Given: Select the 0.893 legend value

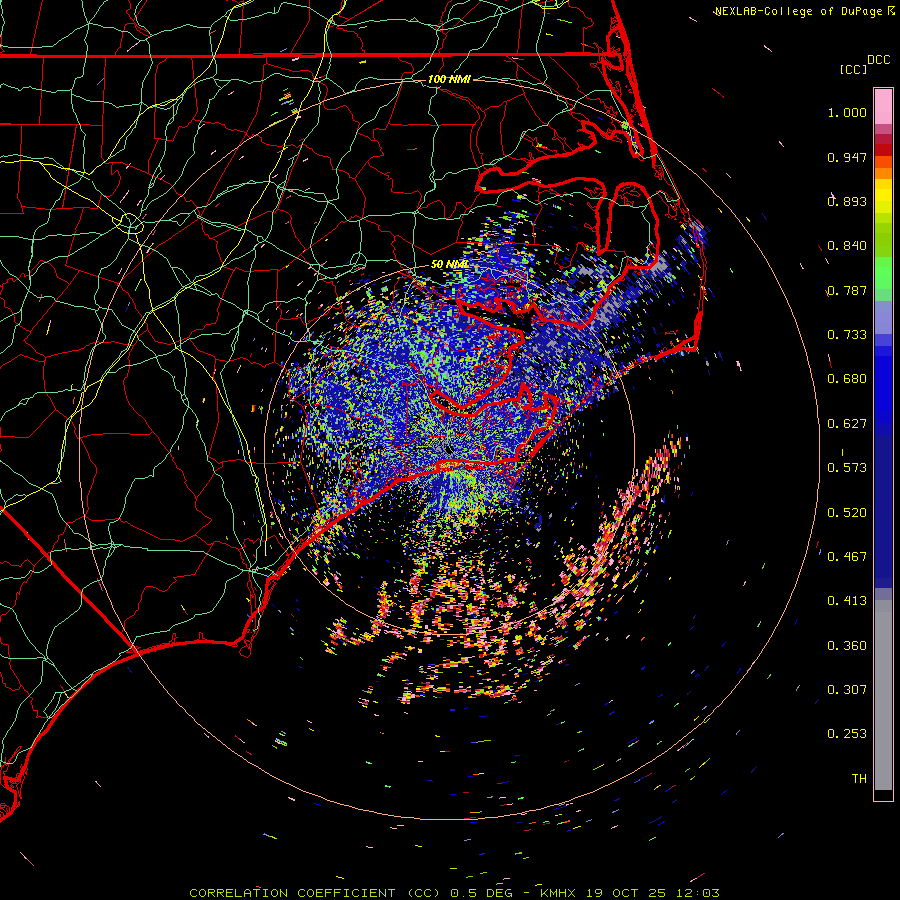Looking at the screenshot, I should click(x=847, y=201).
